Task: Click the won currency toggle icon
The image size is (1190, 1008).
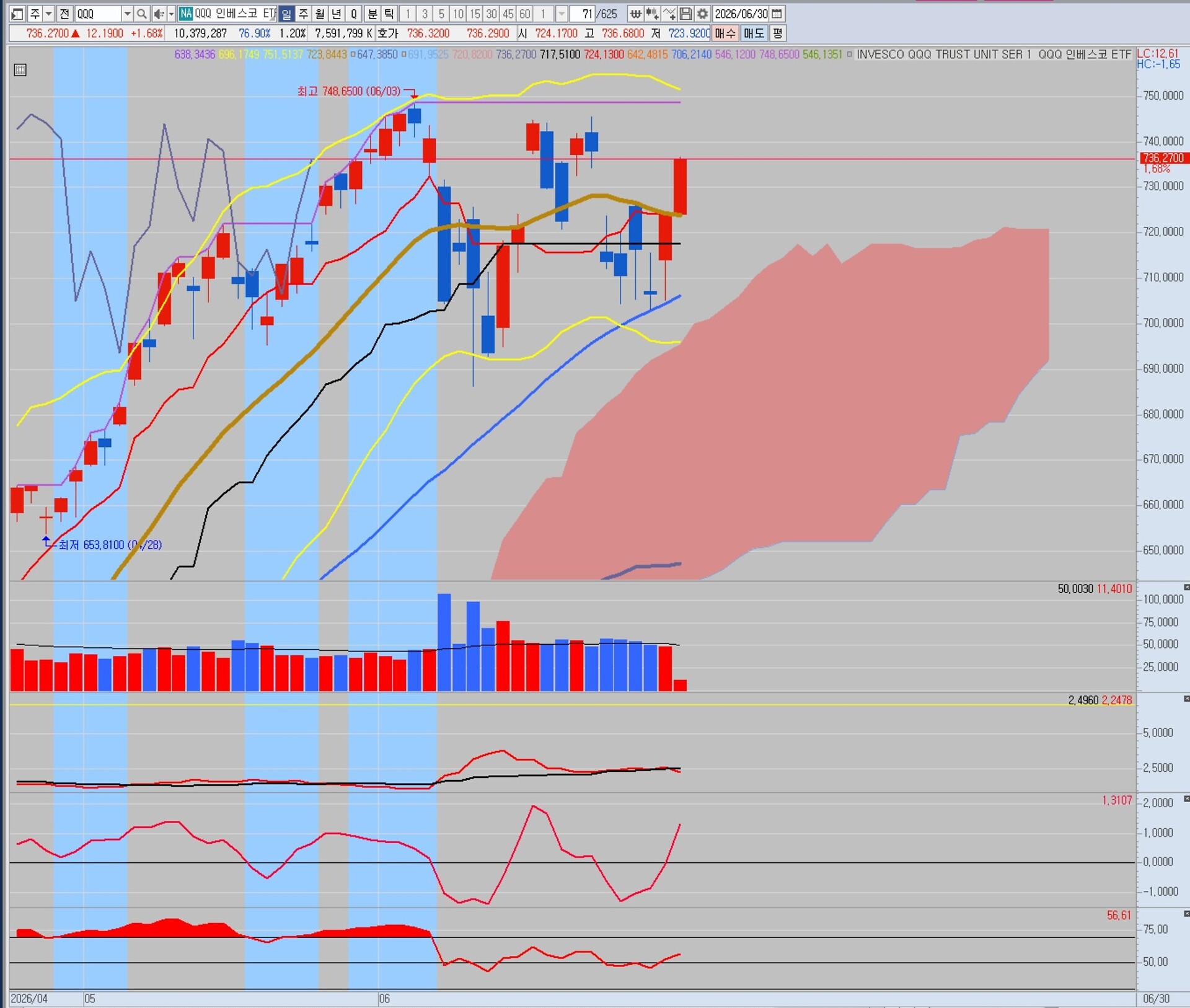Action: (x=635, y=14)
